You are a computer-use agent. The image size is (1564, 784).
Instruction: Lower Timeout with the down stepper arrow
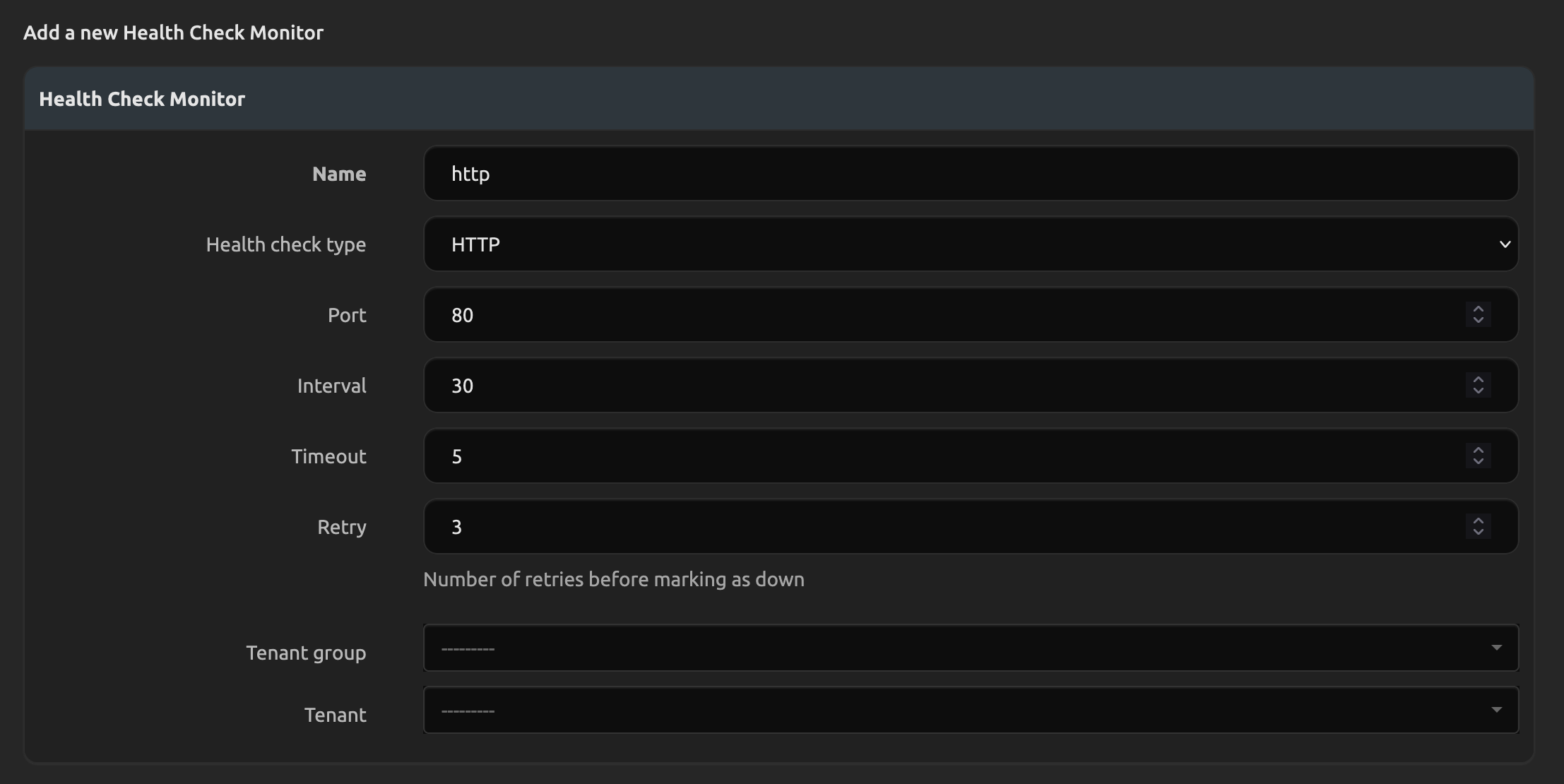(1478, 462)
